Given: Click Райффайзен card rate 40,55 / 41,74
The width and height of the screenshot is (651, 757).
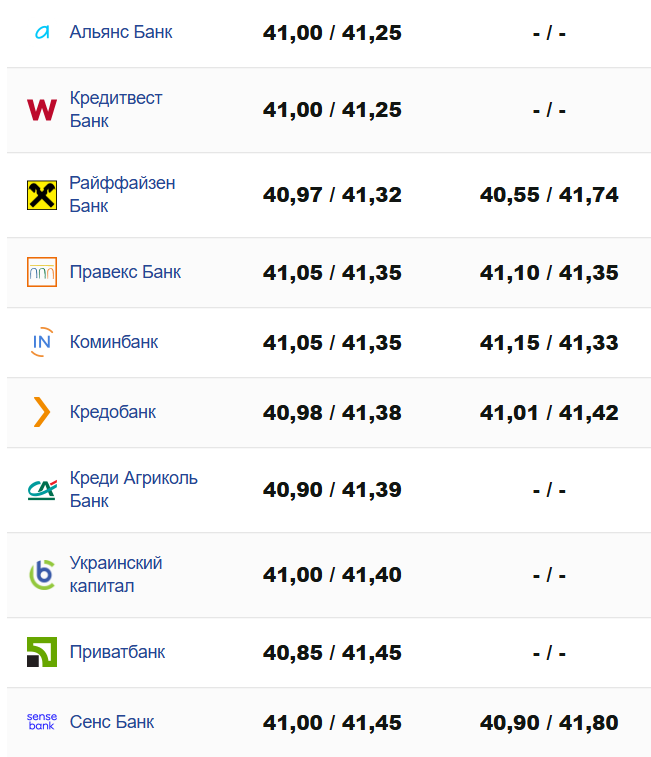Looking at the screenshot, I should pyautogui.click(x=549, y=195).
